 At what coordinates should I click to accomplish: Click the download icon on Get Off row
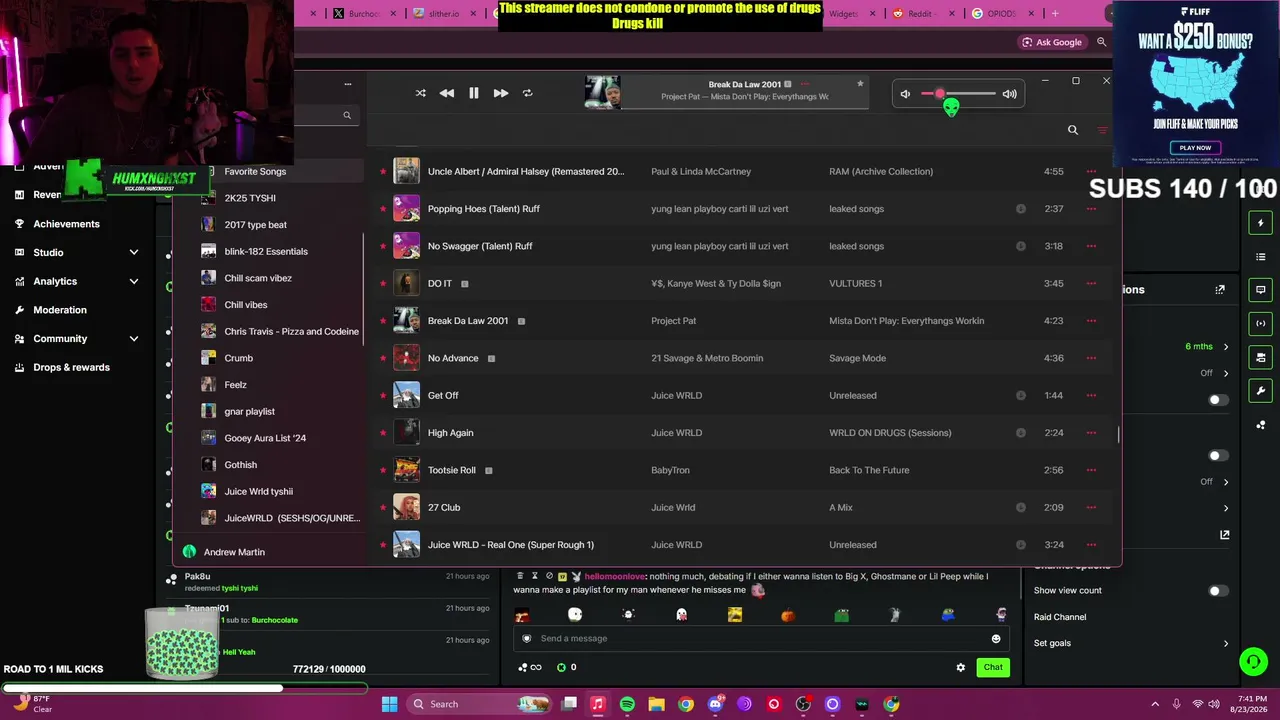pos(1021,395)
